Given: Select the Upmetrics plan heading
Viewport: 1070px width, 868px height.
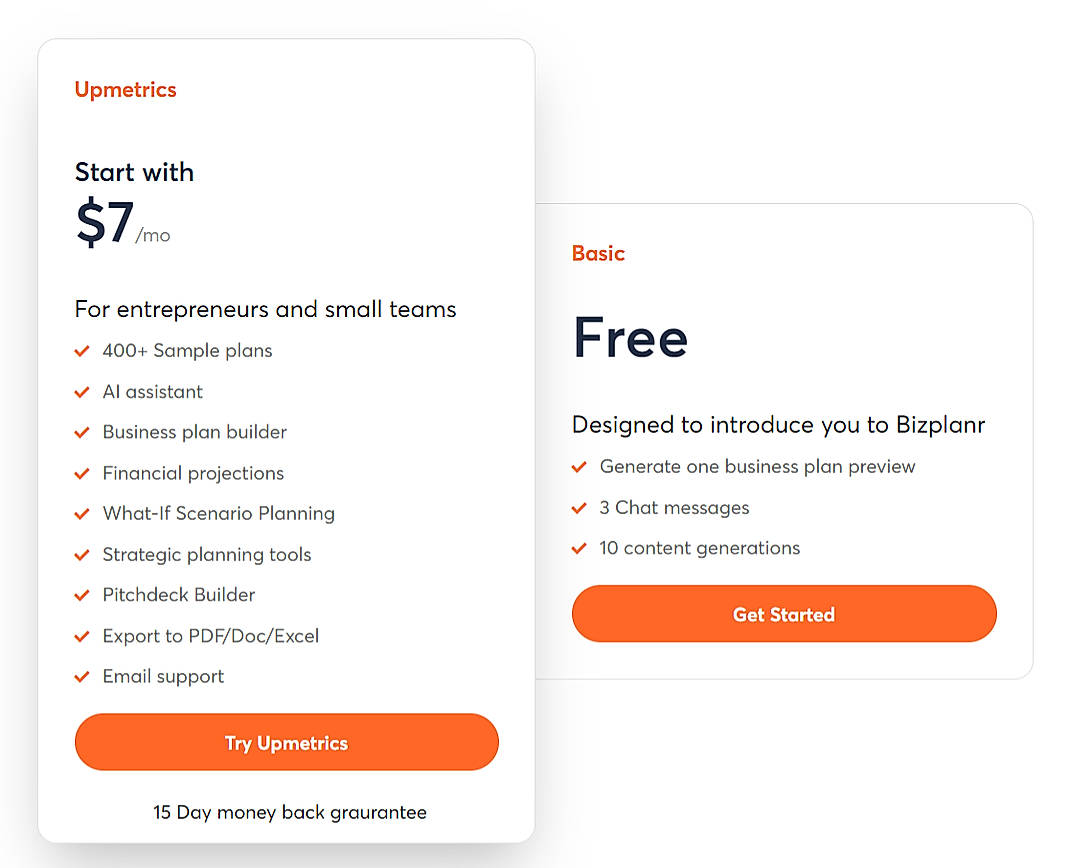Looking at the screenshot, I should coord(125,89).
